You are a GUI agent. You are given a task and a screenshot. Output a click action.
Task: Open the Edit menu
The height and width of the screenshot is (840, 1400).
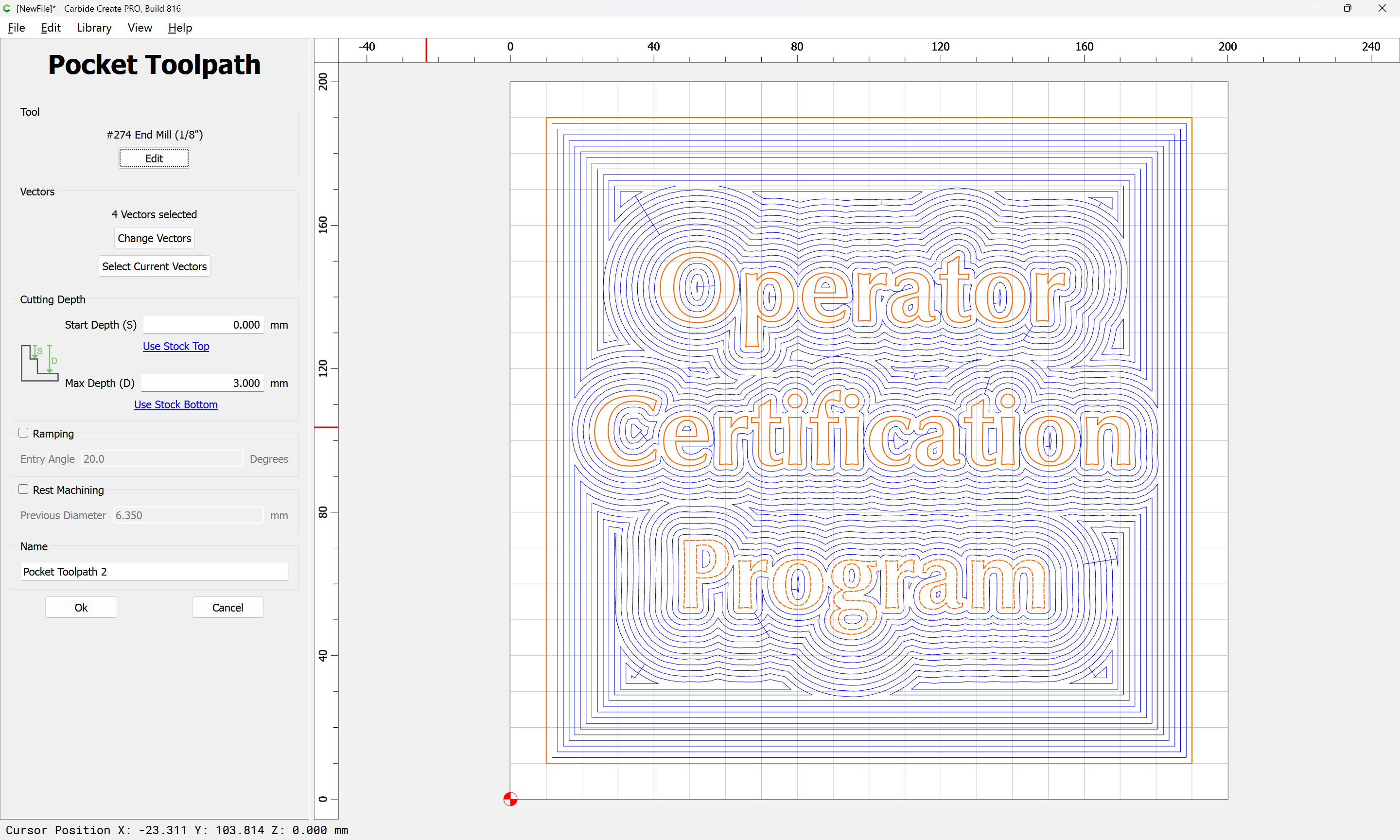coord(51,28)
